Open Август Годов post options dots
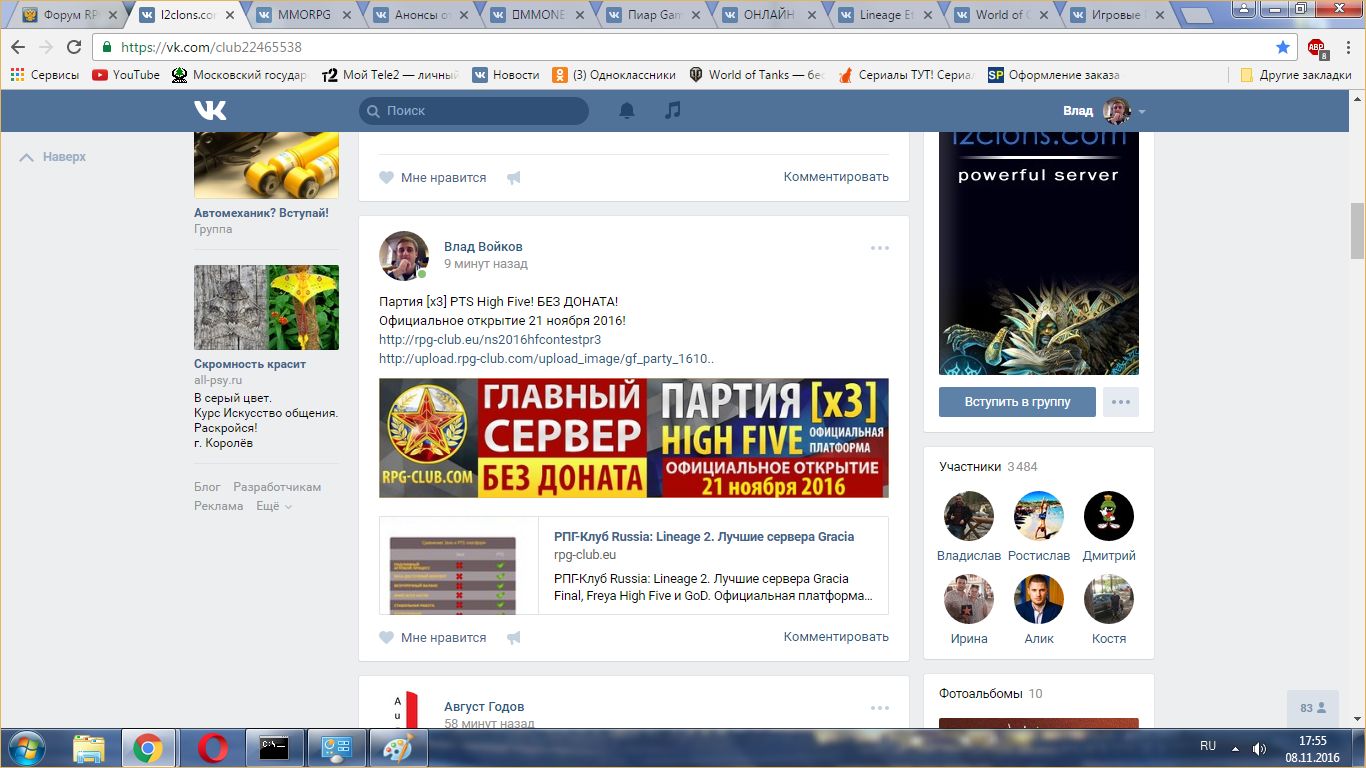Screen dimensions: 1366x768 click(879, 708)
